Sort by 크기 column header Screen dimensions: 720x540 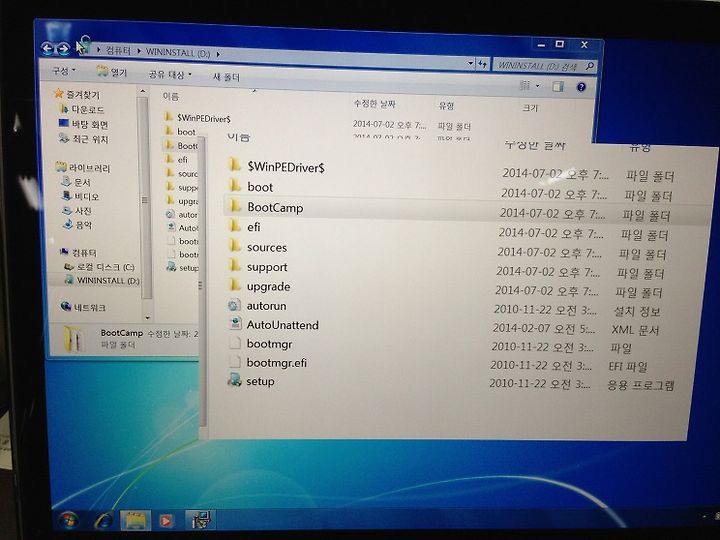pos(530,108)
